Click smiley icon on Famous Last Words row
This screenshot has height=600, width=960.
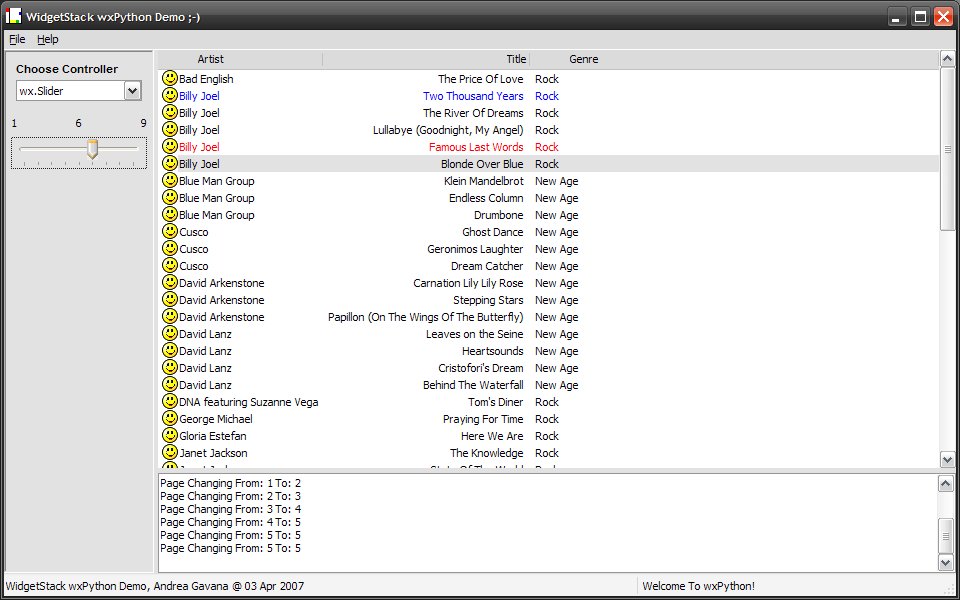click(x=170, y=147)
